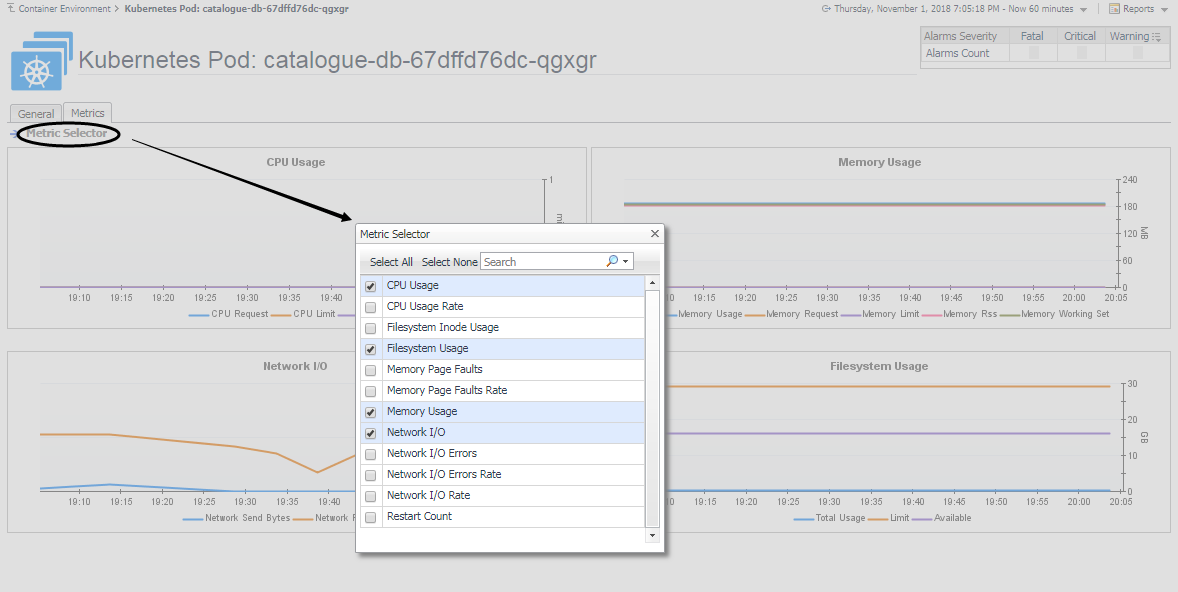The image size is (1178, 592).
Task: Click the magnifier icon in the search box
Action: pyautogui.click(x=612, y=261)
